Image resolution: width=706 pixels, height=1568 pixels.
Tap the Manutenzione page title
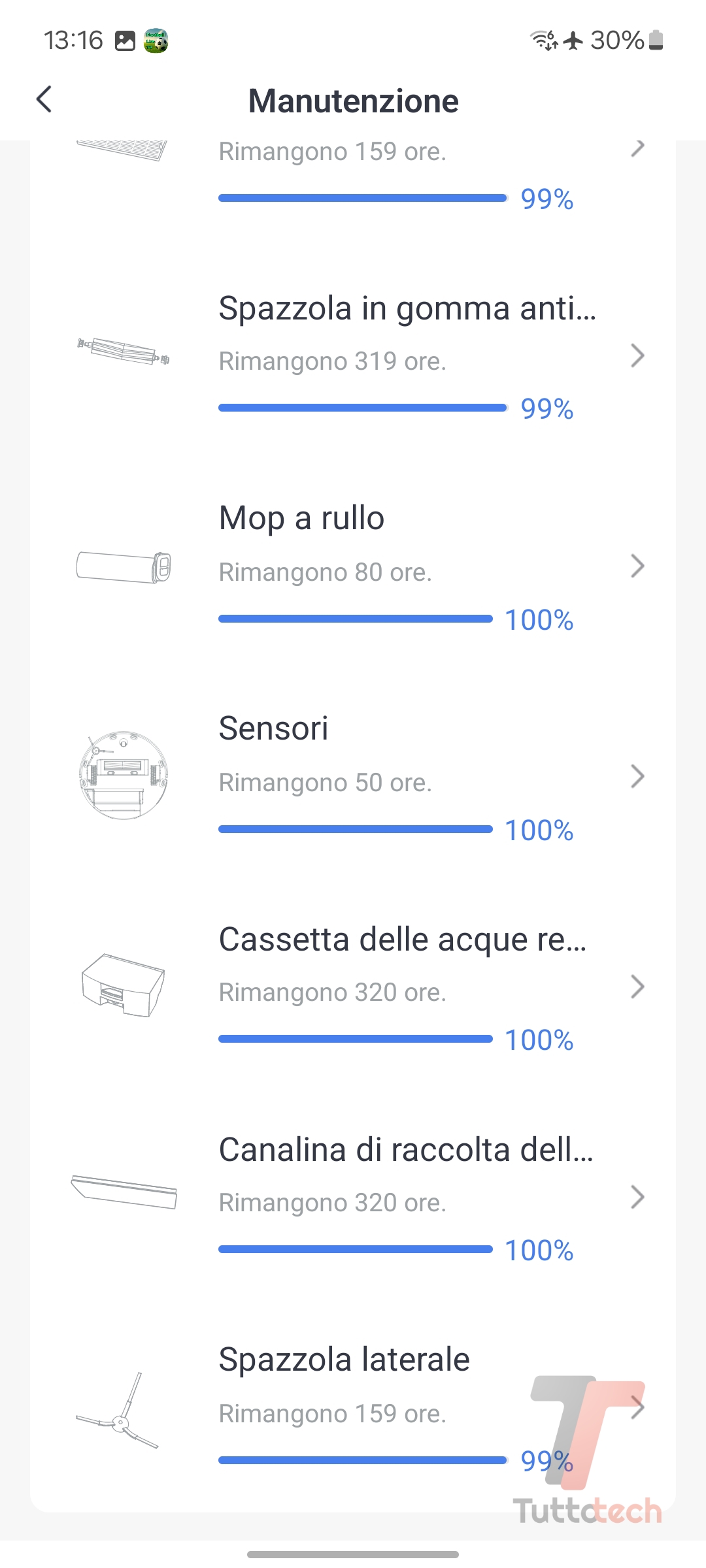point(353,101)
